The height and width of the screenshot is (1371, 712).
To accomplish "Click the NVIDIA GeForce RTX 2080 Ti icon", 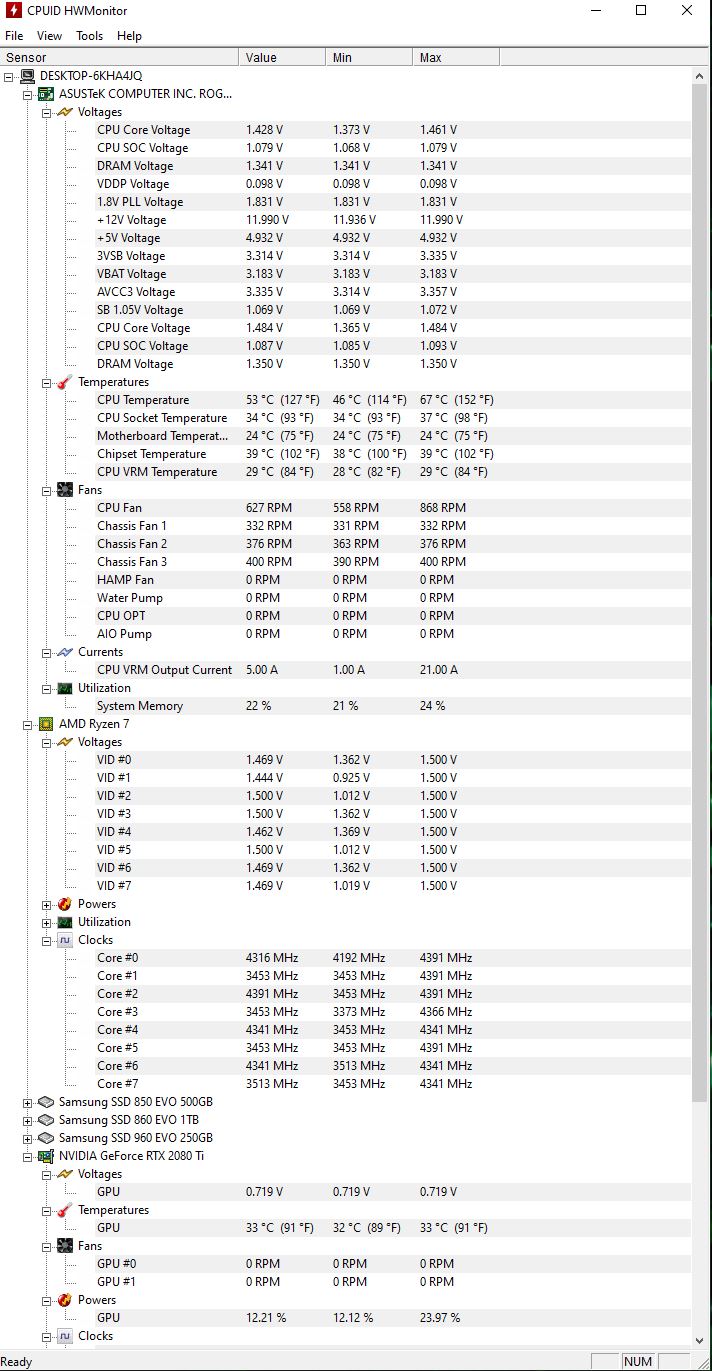I will tap(46, 1156).
